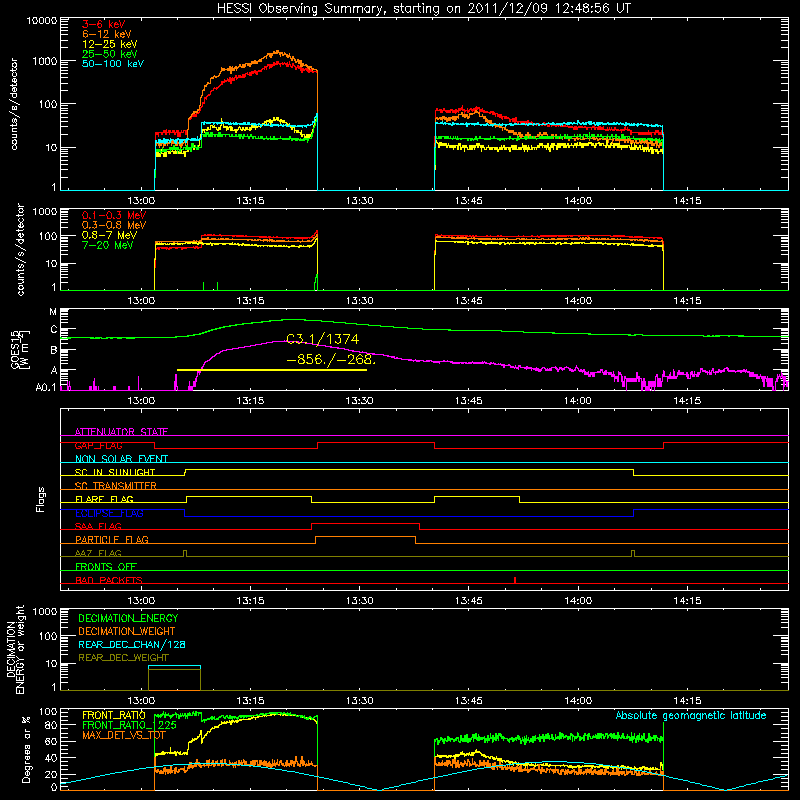Select the FLARE_FLAG label
This screenshot has height=800, width=800.
click(x=104, y=499)
